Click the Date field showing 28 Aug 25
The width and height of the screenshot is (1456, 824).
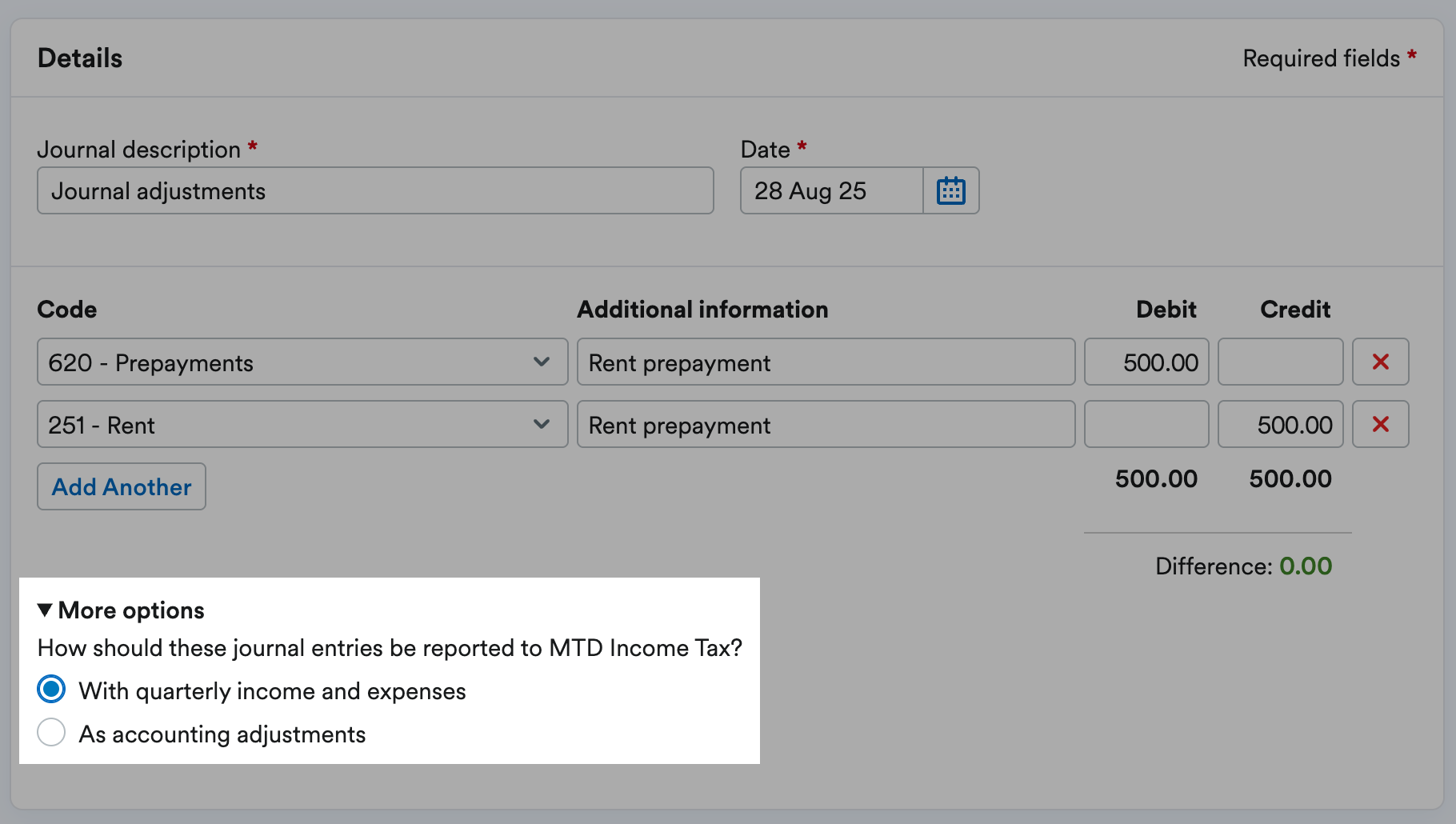(x=832, y=190)
